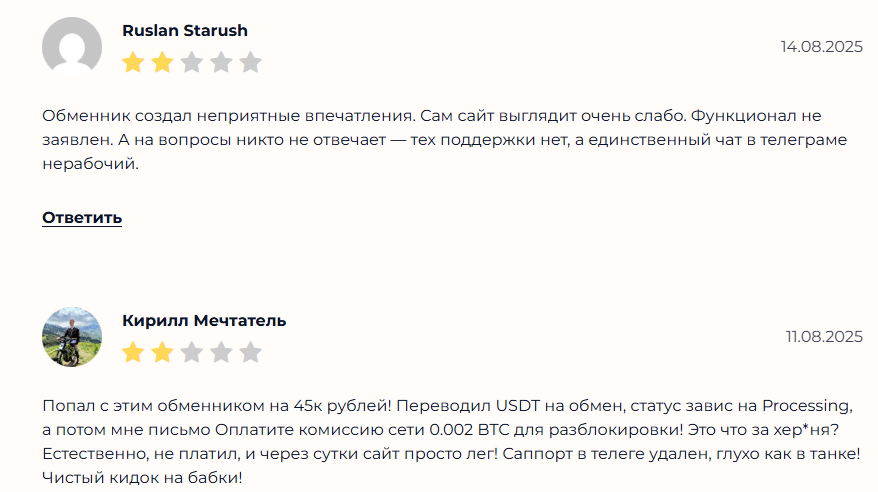Click third star in Ruslan Starush's rating
The image size is (878, 492).
coord(191,64)
